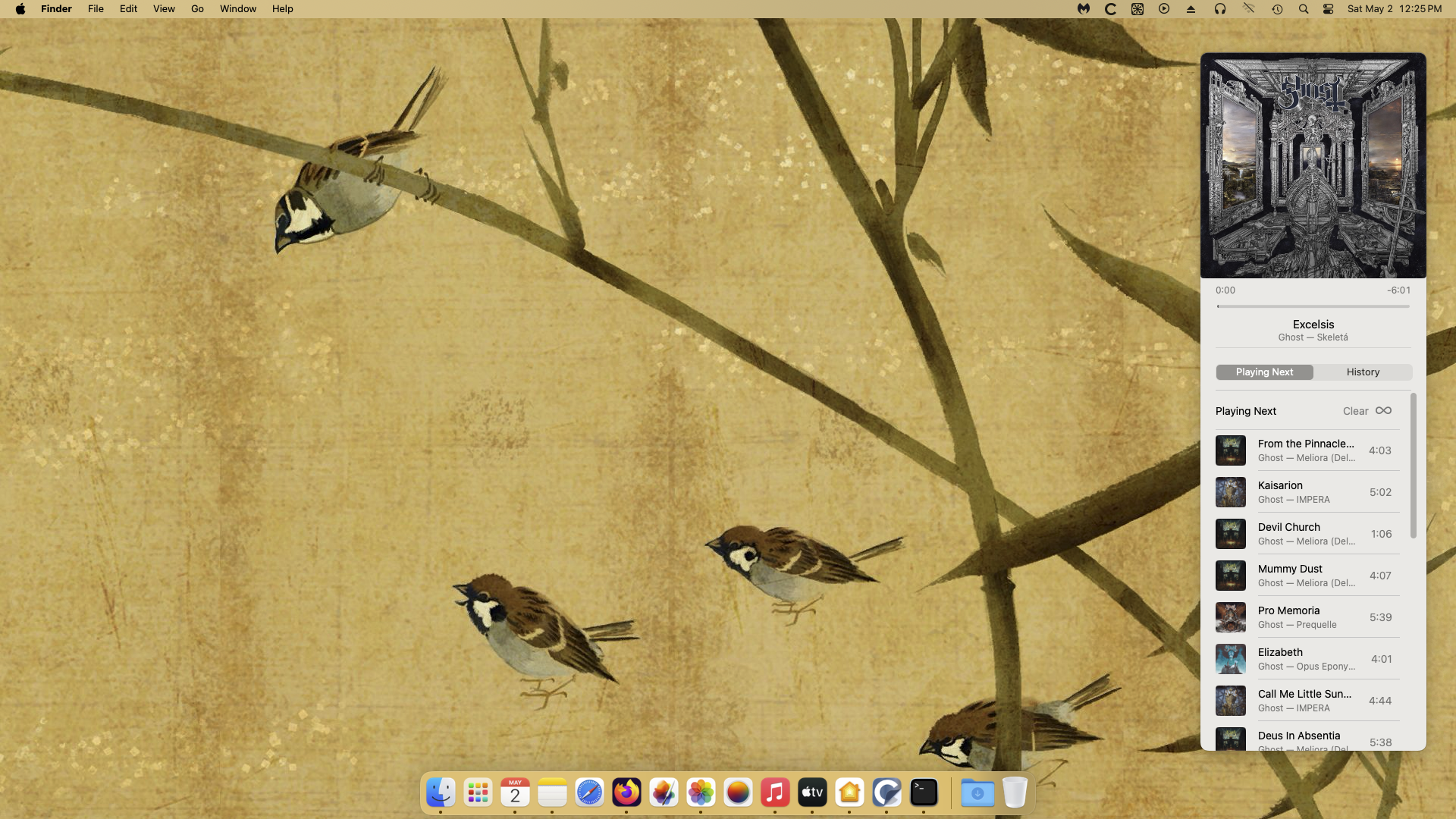Click the Skeletá album artwork
Screen dimensions: 1456x819
tap(1313, 165)
